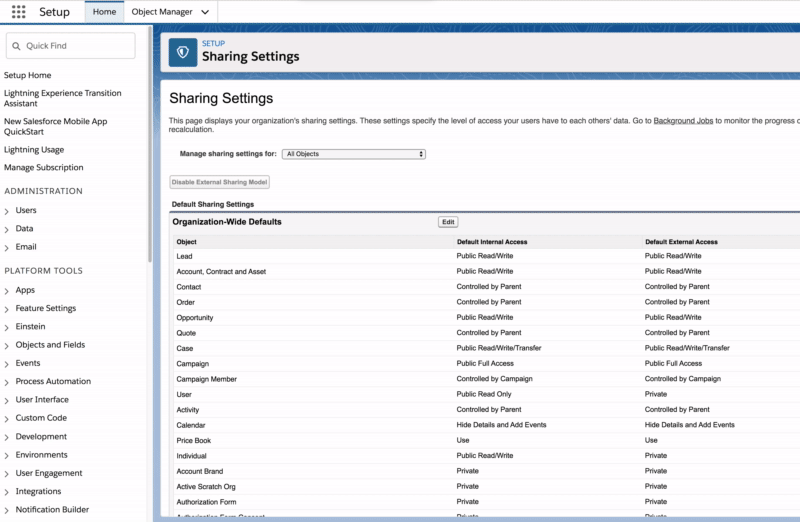Screen dimensions: 800x522
Task: Switch to the Home tab
Action: tap(104, 12)
